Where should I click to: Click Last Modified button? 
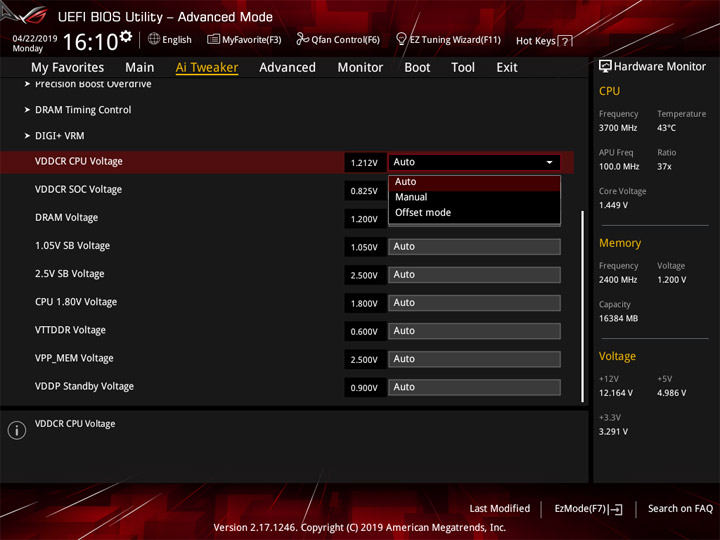pyautogui.click(x=500, y=509)
